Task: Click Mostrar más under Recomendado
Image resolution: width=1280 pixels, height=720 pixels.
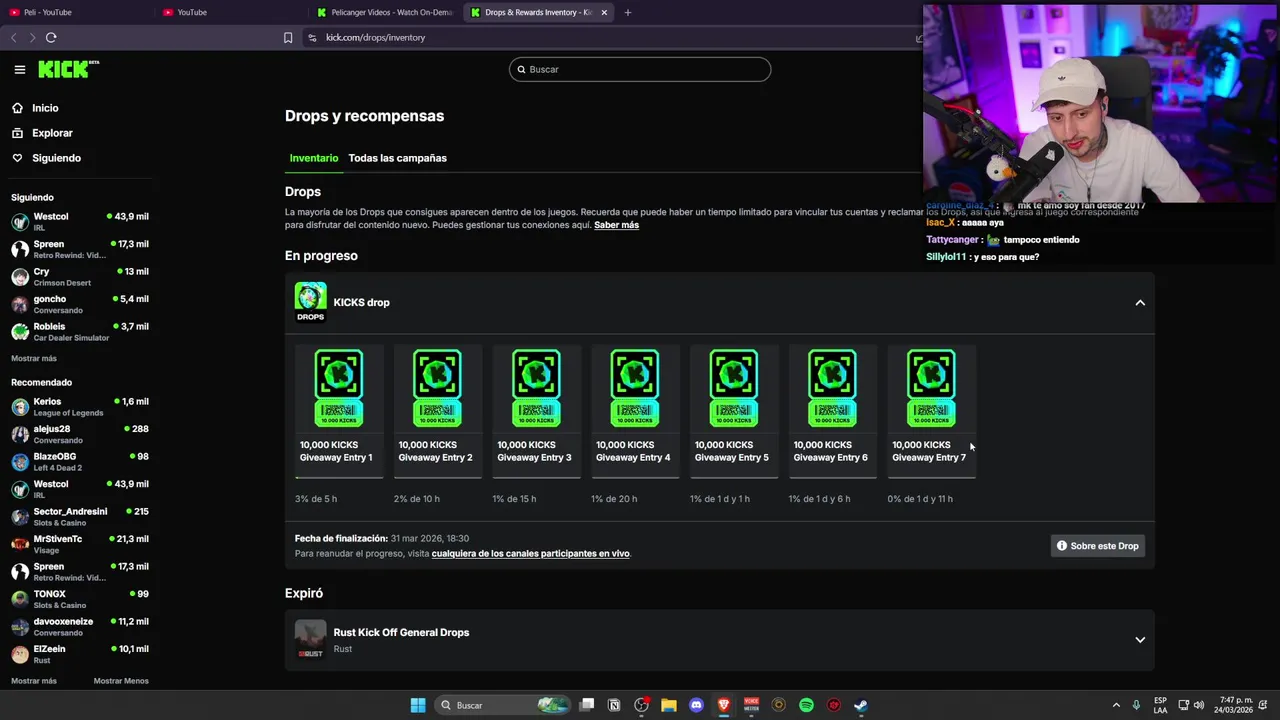Action: point(34,681)
